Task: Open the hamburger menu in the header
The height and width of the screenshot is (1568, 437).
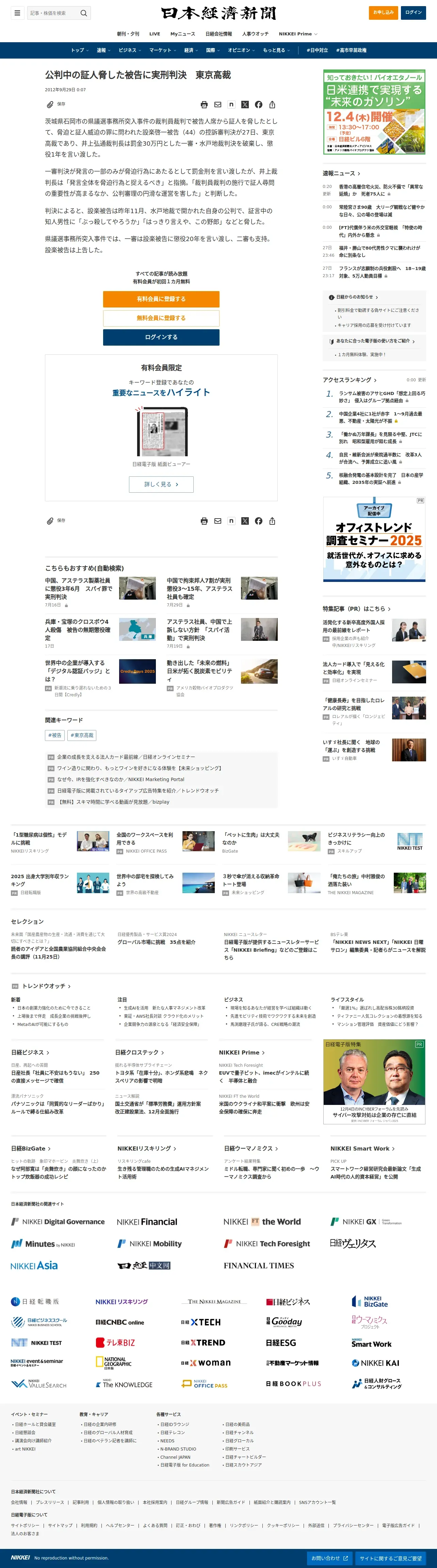Action: click(x=17, y=13)
